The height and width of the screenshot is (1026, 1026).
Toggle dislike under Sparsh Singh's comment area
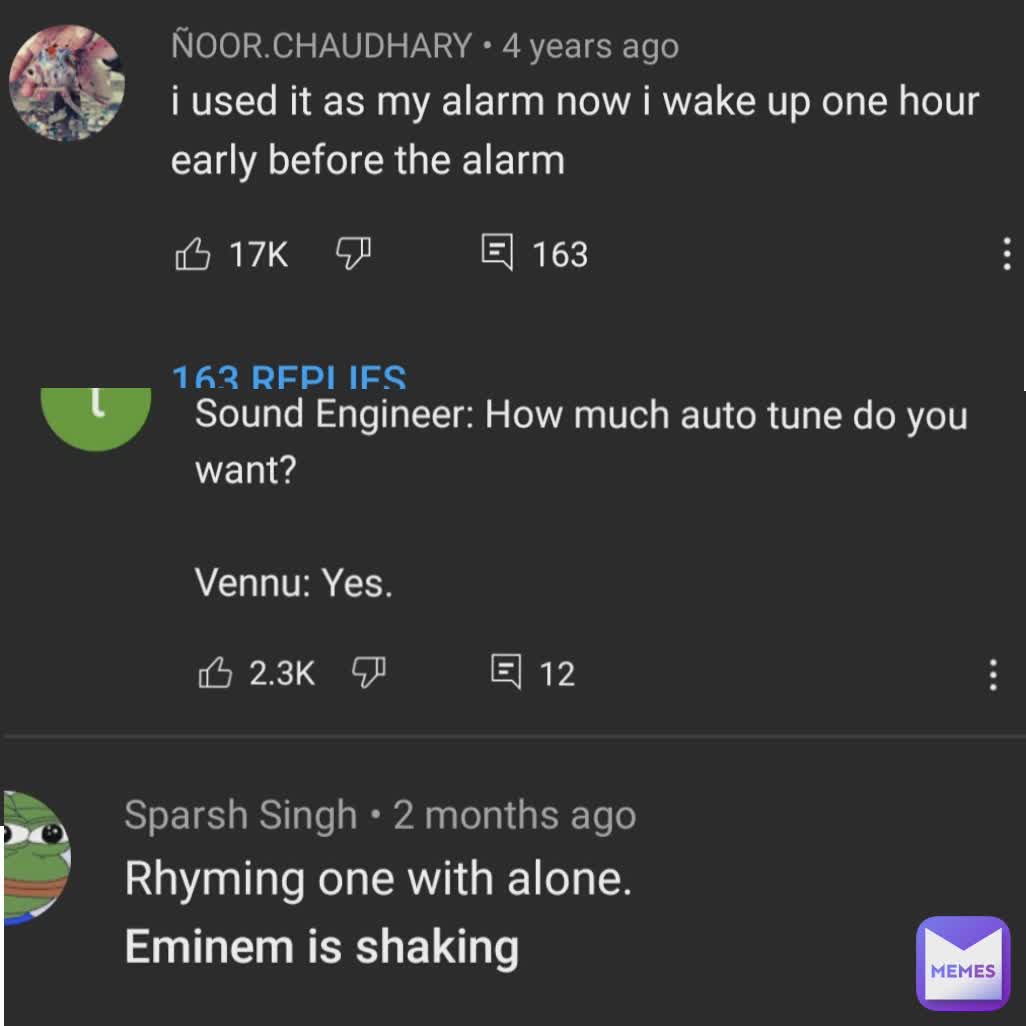[x=370, y=674]
